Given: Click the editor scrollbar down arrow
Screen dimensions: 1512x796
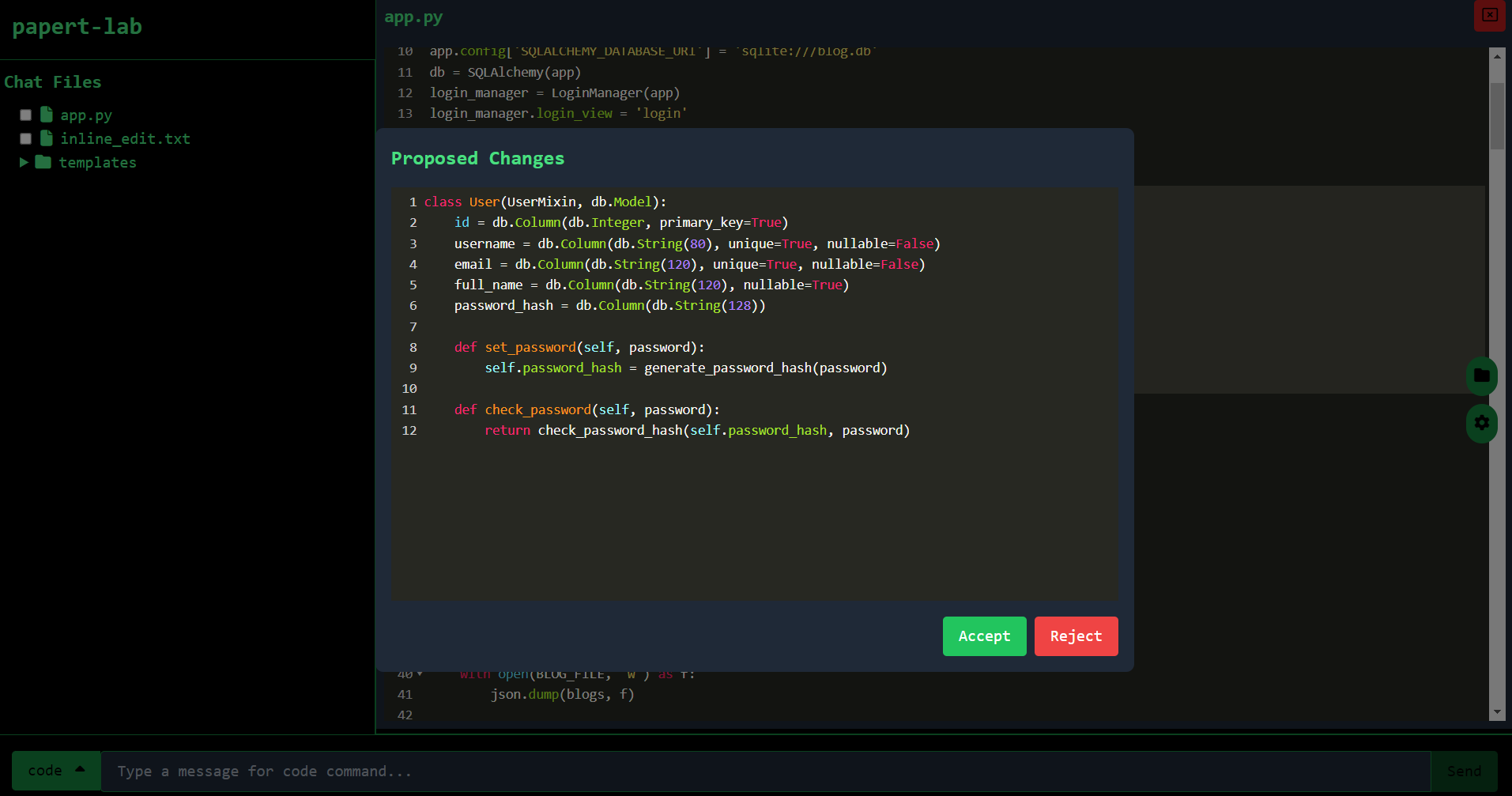Looking at the screenshot, I should [x=1497, y=712].
